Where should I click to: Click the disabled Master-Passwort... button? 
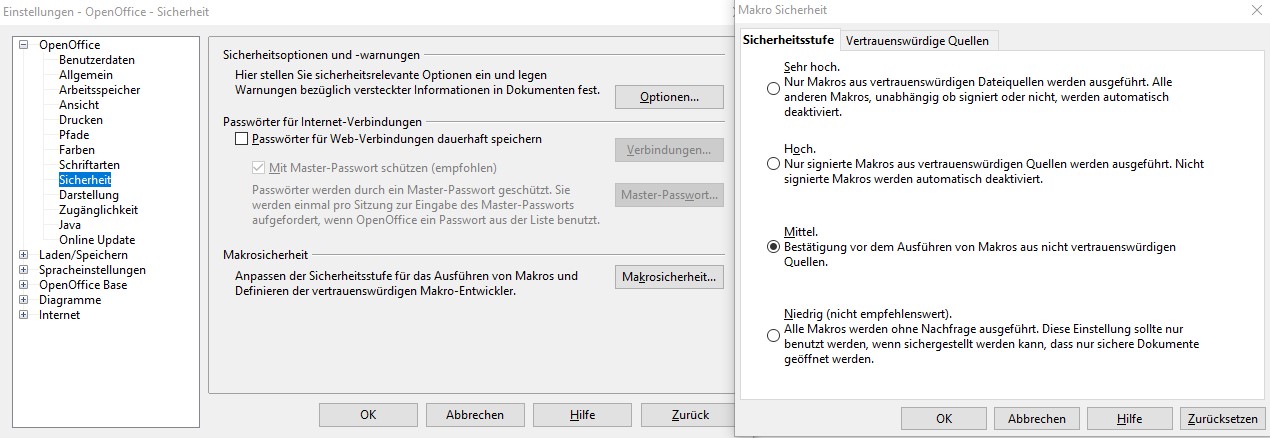(669, 195)
